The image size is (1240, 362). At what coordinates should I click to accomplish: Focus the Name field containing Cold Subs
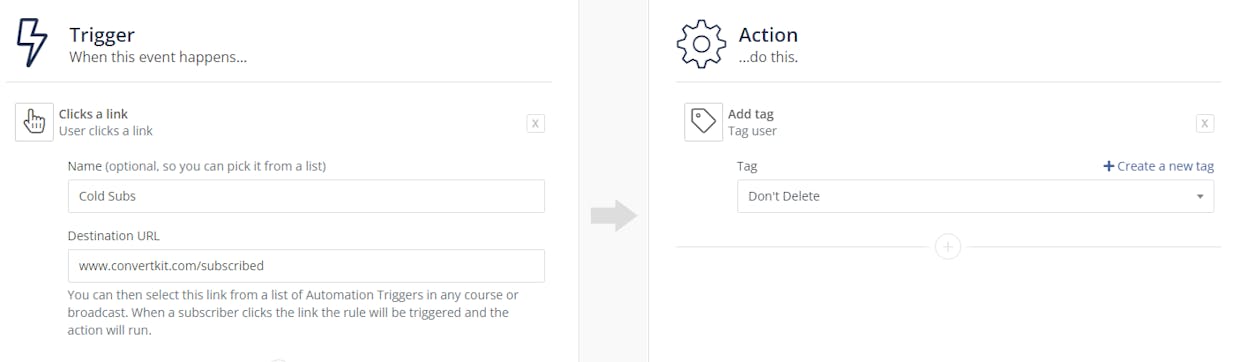tap(306, 196)
